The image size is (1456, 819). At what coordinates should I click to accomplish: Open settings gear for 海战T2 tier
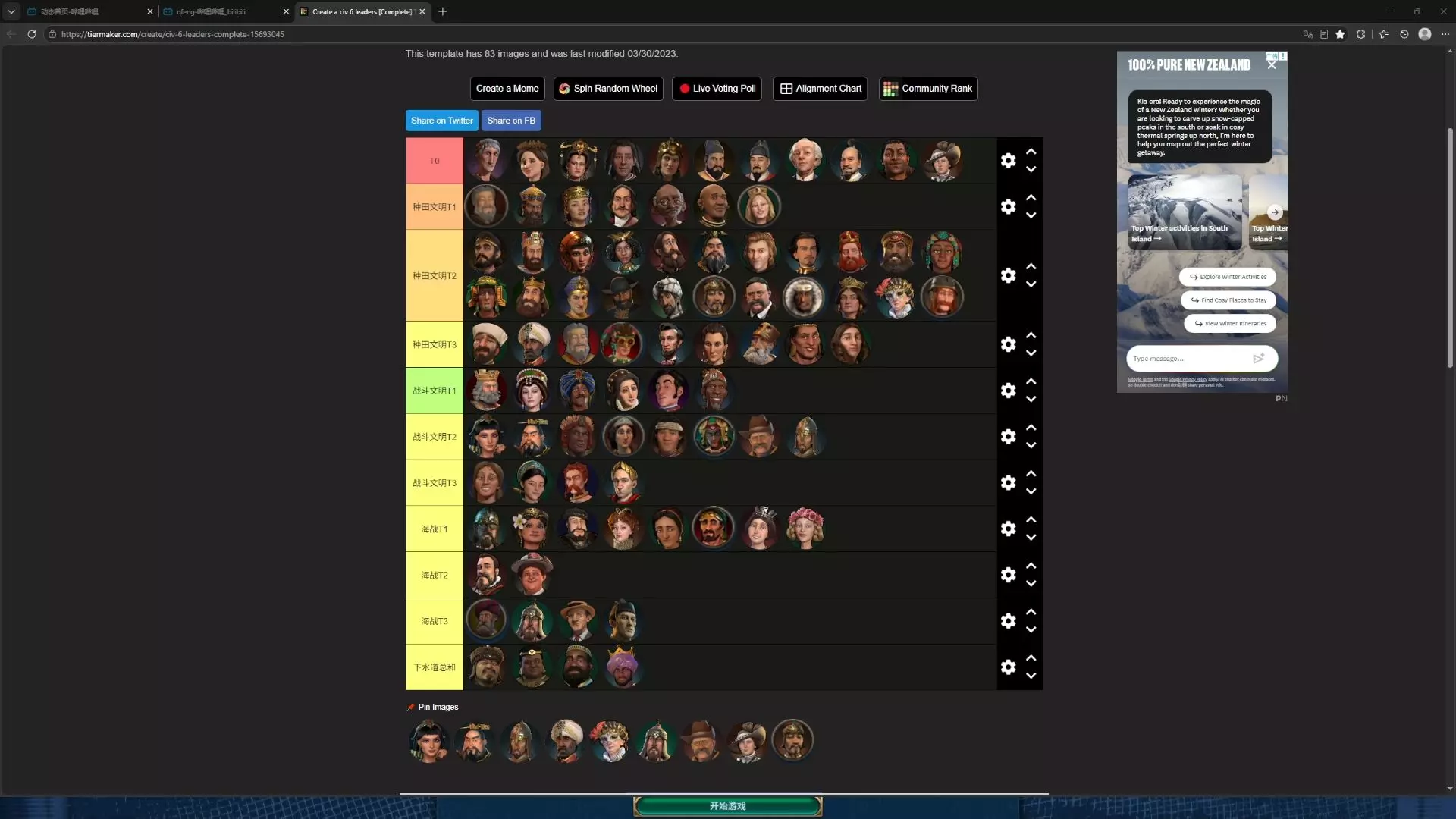point(1008,575)
